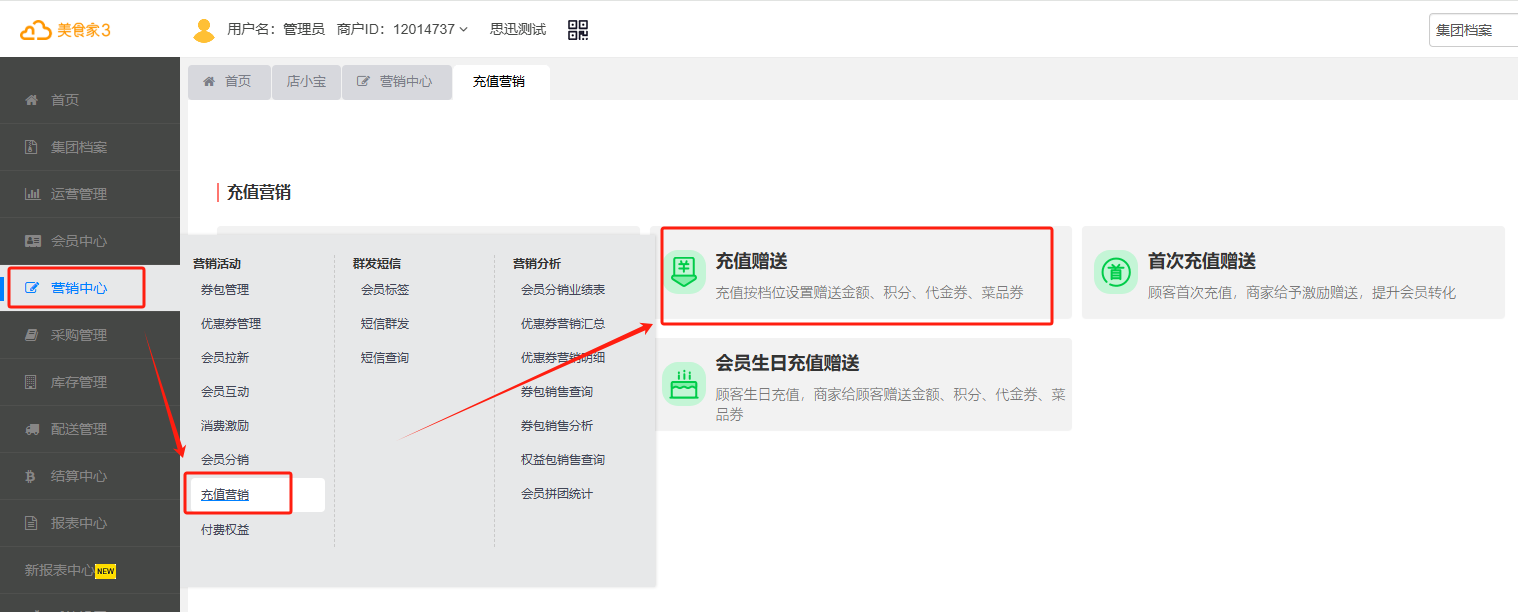Open 会员分销业绩表 report

(563, 290)
